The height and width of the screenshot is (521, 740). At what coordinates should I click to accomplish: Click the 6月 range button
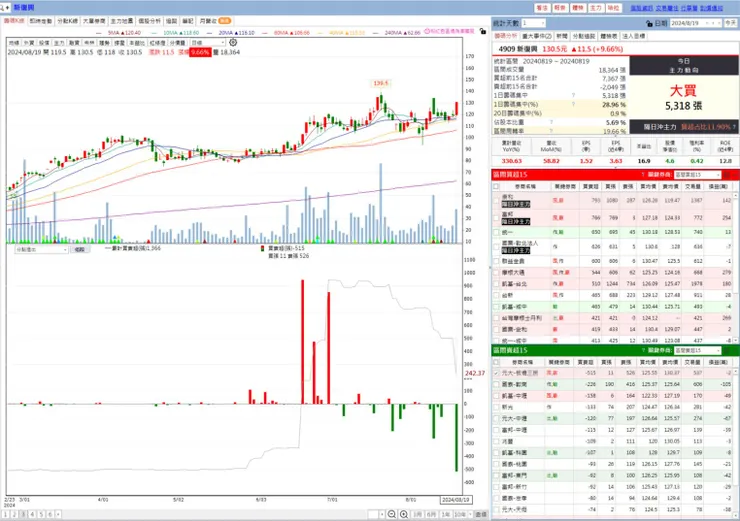click(431, 514)
